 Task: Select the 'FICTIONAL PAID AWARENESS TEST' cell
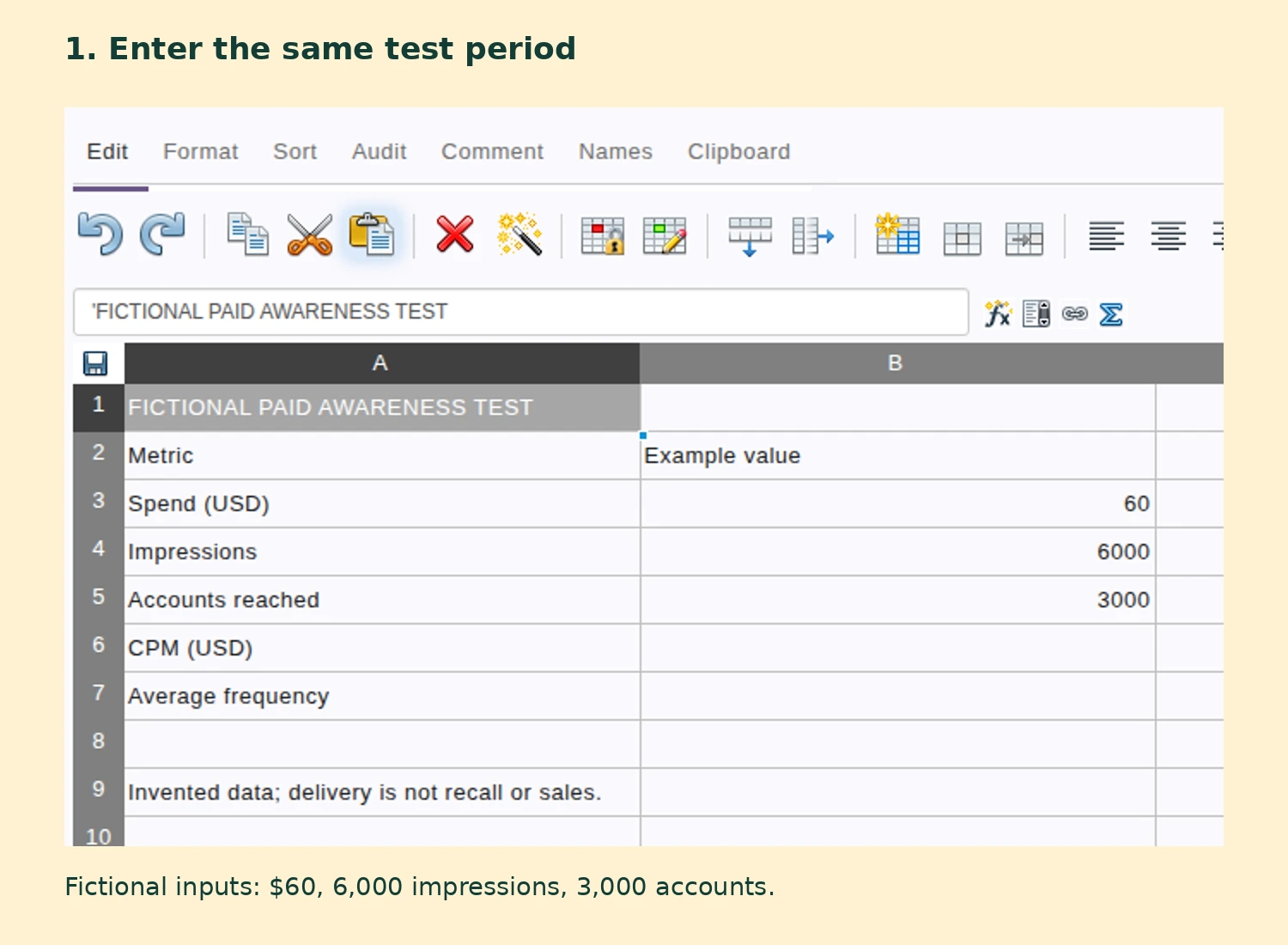pos(382,407)
